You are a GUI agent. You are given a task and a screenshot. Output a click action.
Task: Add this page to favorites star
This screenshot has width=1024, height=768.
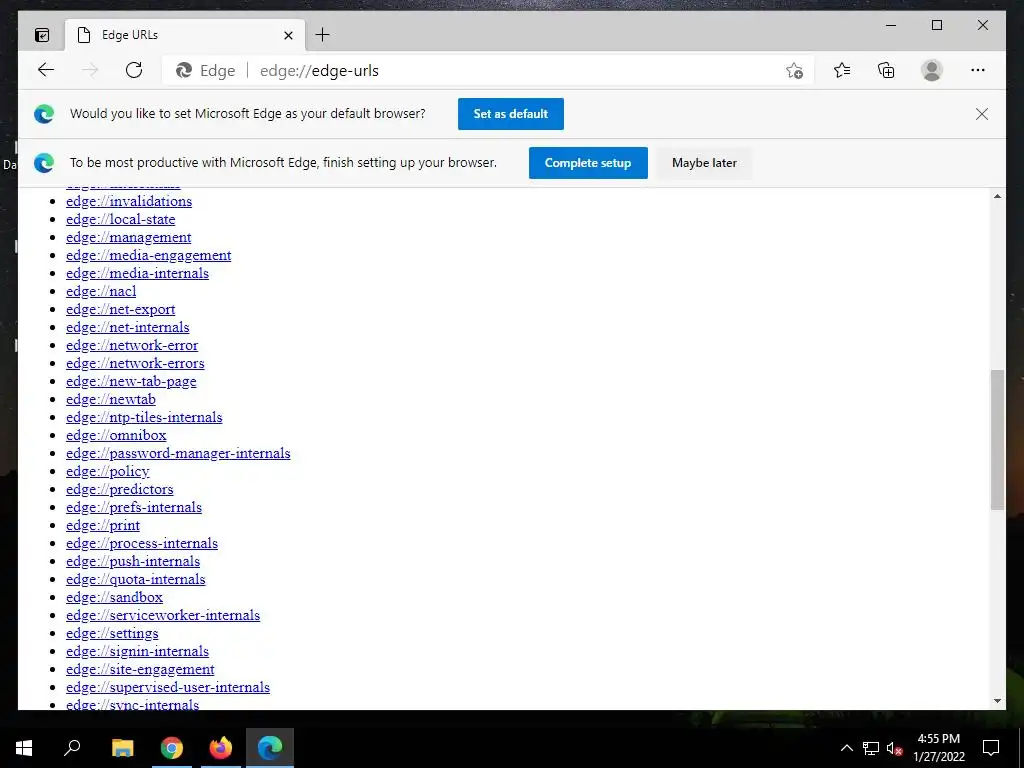[x=794, y=71]
